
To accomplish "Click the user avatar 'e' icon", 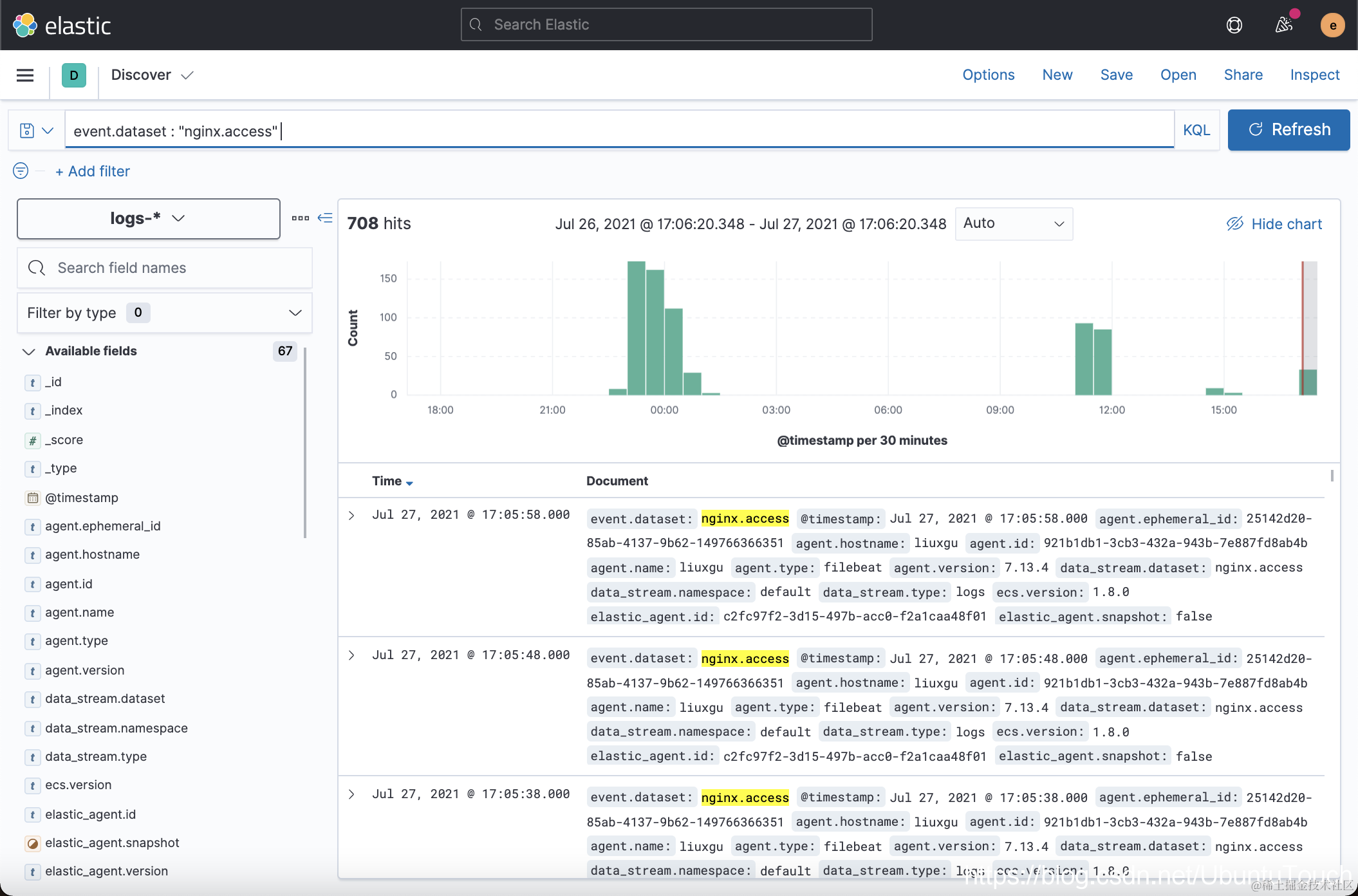I will pyautogui.click(x=1332, y=25).
